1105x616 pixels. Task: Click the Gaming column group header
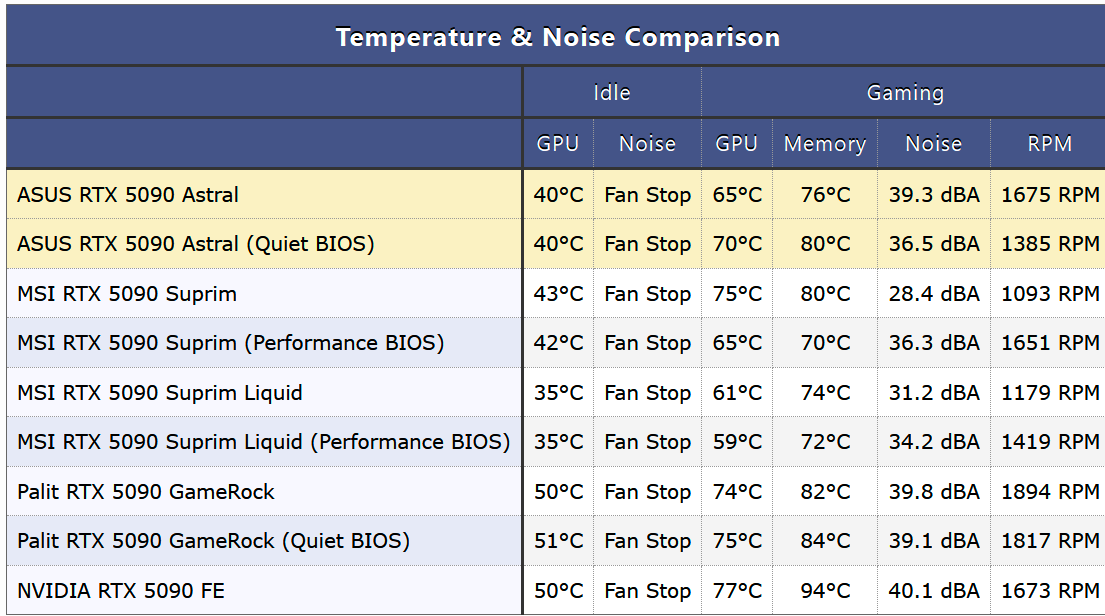904,93
